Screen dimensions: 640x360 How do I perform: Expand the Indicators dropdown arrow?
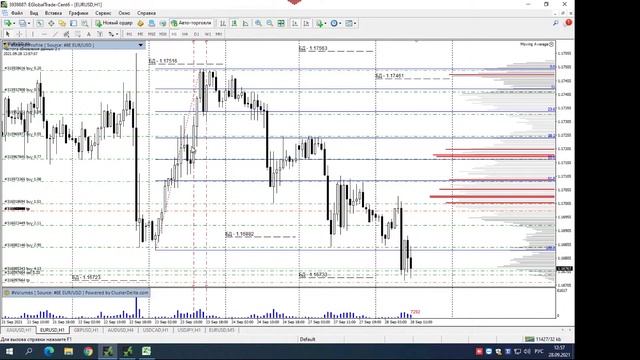coord(325,23)
